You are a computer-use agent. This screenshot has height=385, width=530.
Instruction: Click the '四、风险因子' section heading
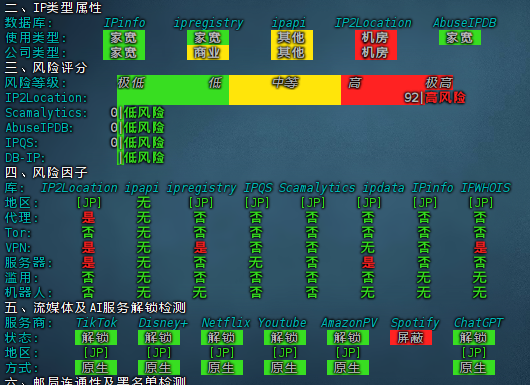click(46, 173)
